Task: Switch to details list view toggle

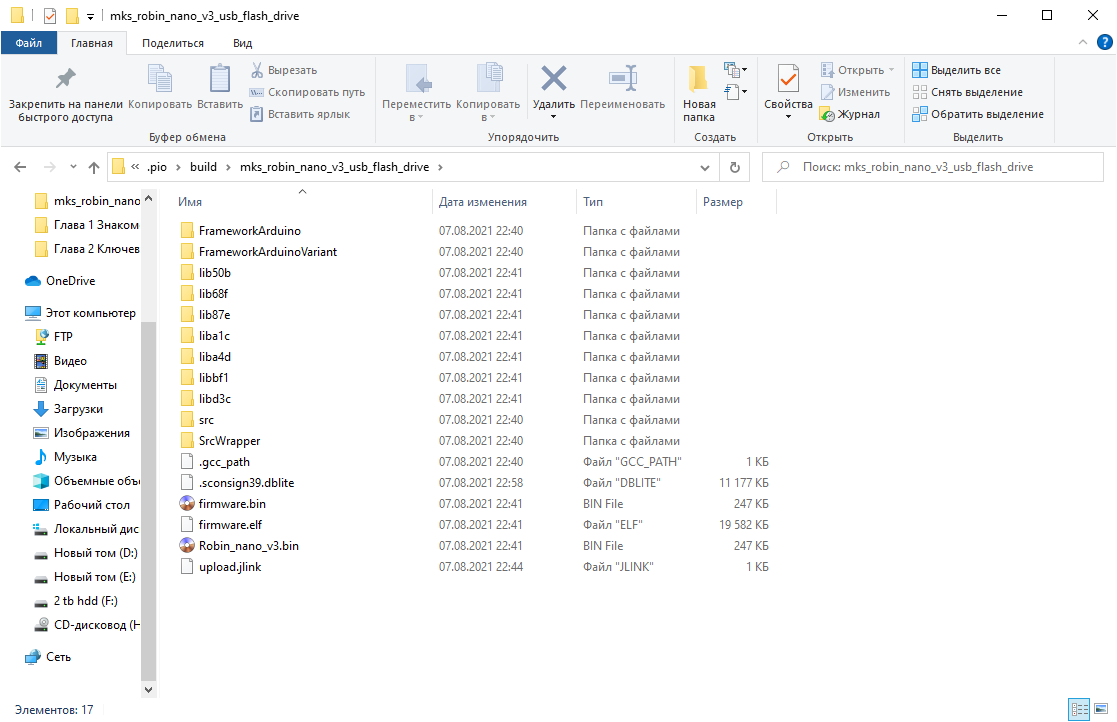Action: pyautogui.click(x=1079, y=709)
